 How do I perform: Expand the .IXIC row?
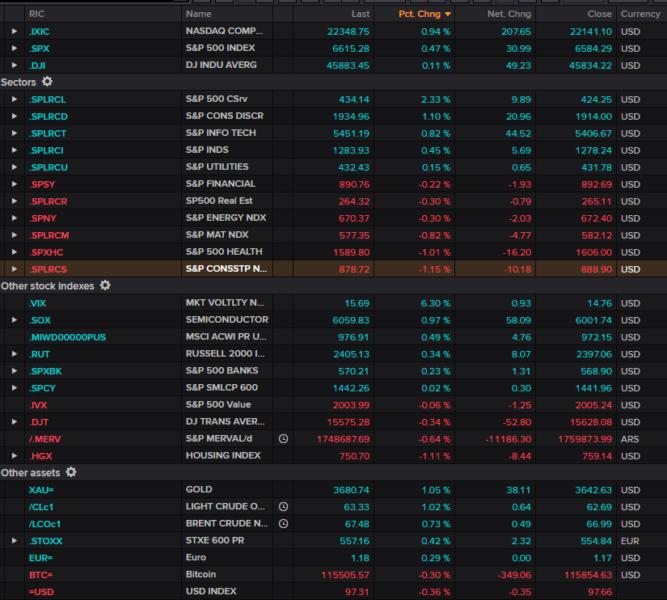coord(14,31)
